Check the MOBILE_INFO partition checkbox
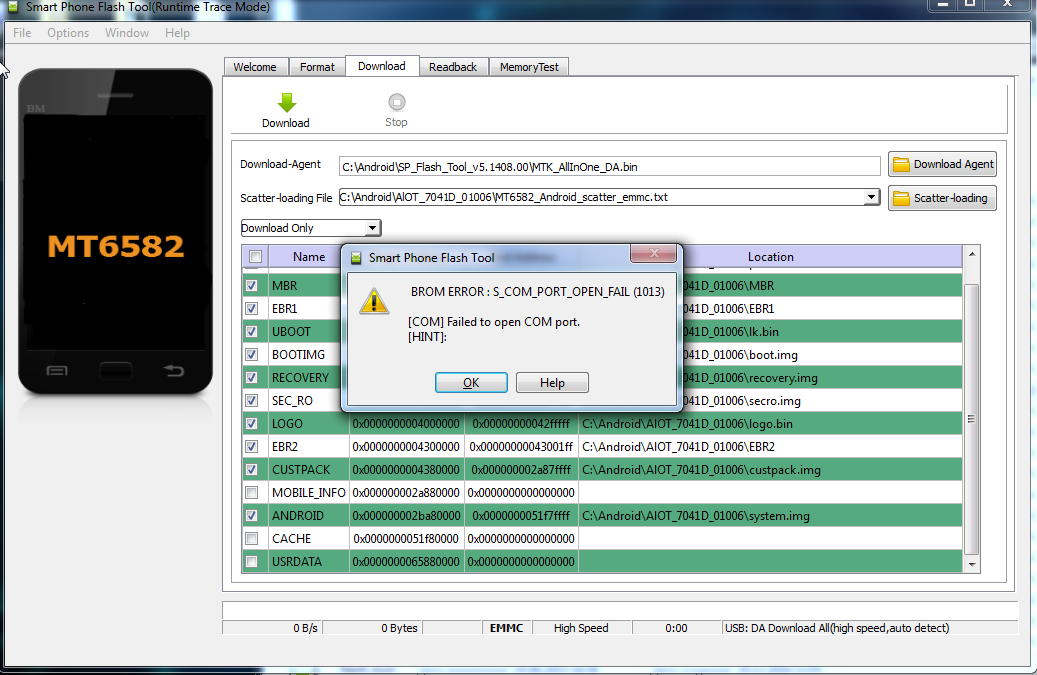The width and height of the screenshot is (1037, 675). (252, 493)
